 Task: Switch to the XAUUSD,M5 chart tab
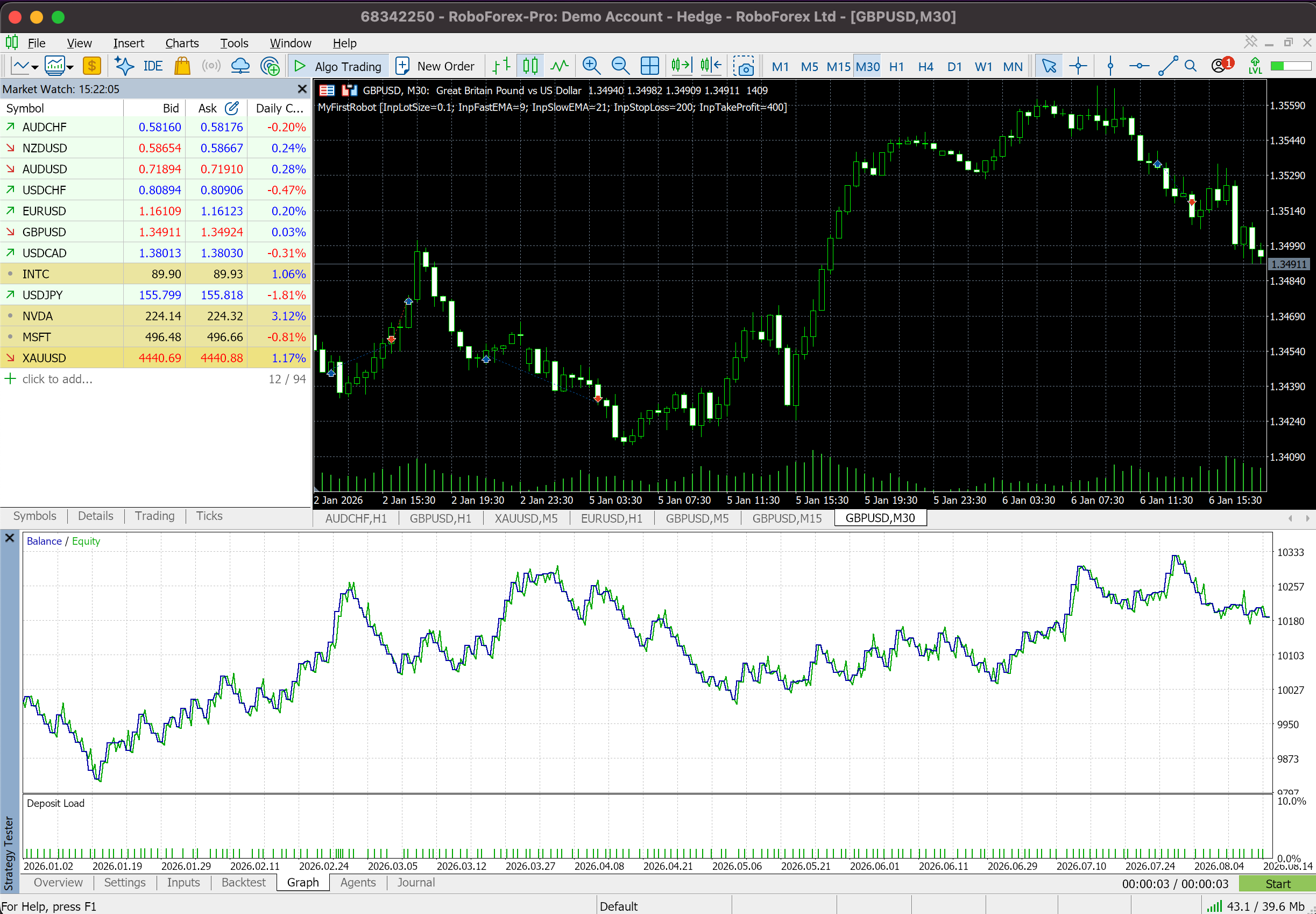526,518
